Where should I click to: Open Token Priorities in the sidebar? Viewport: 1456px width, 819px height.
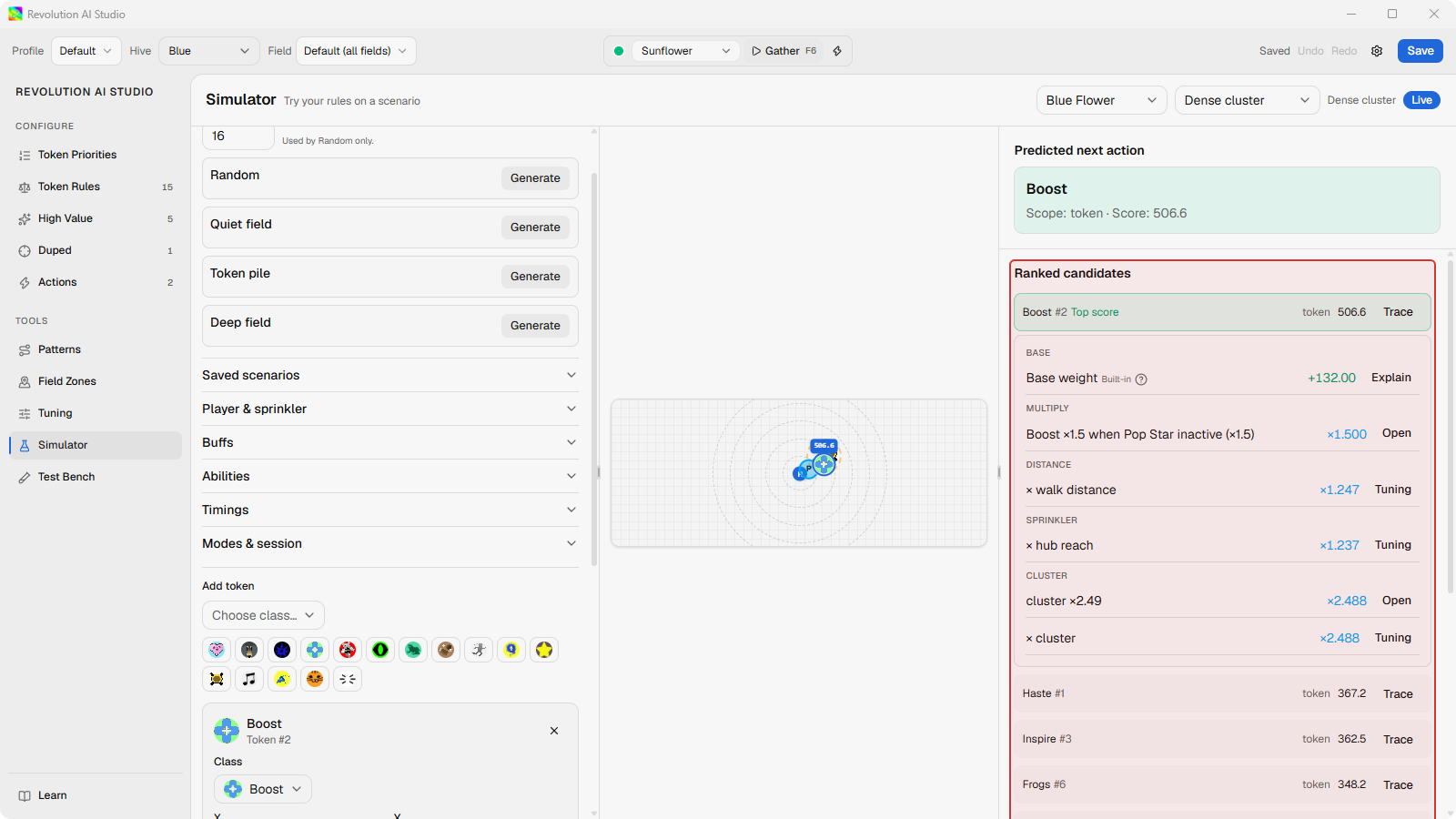[96, 155]
